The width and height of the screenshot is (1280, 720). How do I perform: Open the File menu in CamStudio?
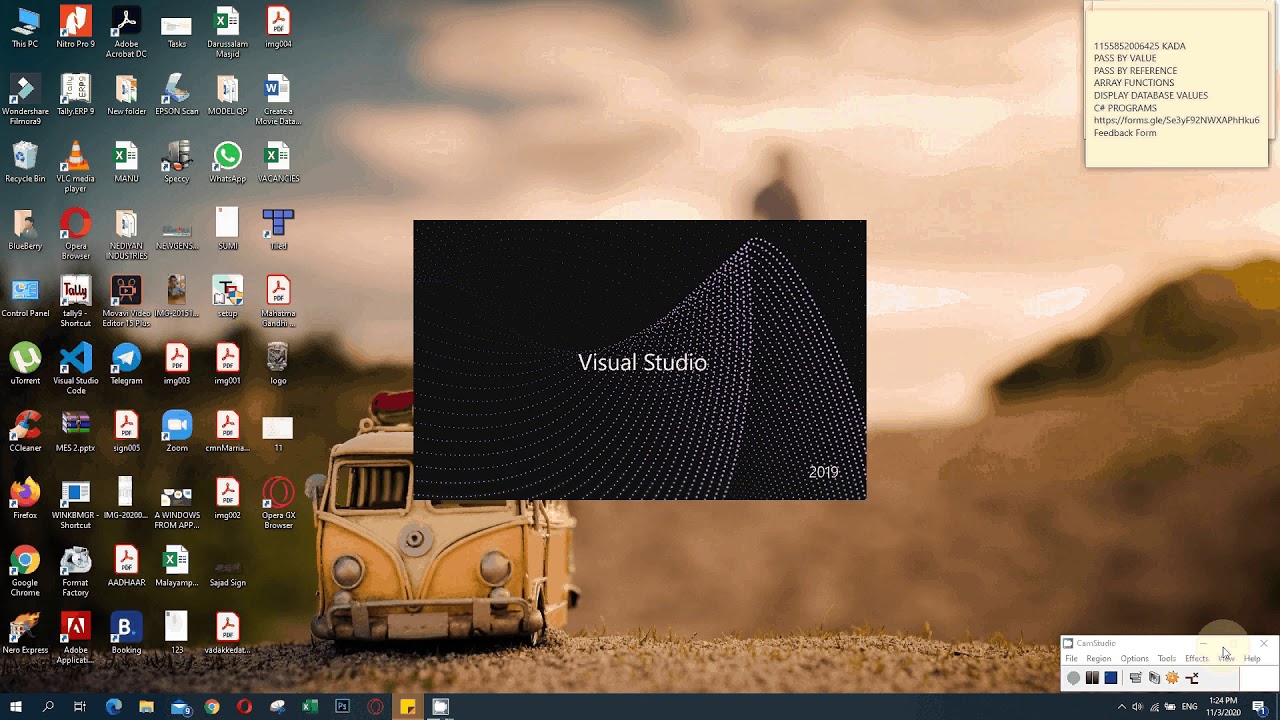pos(1071,659)
